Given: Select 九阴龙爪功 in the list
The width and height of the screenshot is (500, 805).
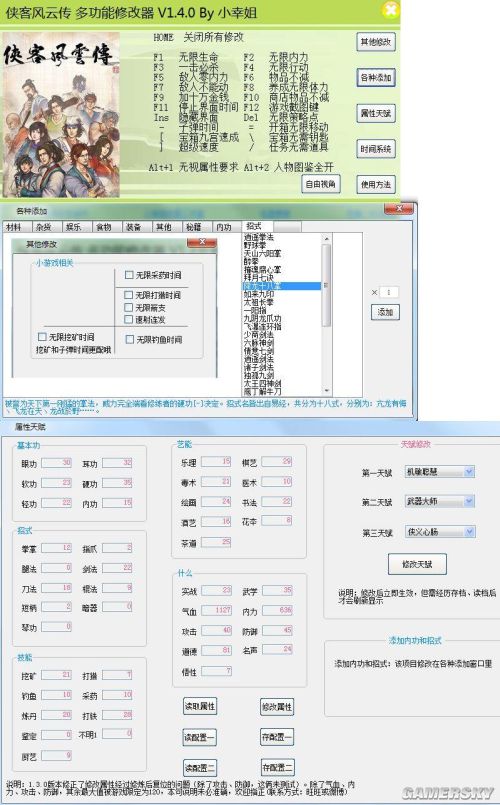Looking at the screenshot, I should click(262, 318).
